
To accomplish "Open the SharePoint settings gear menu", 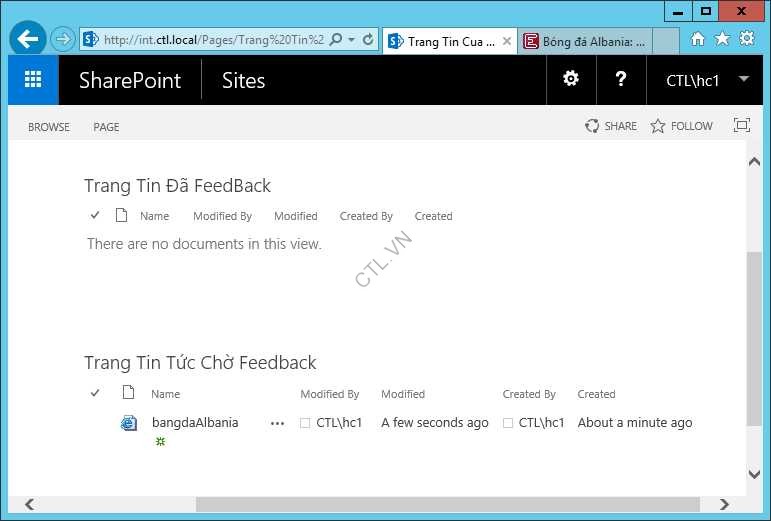I will (571, 79).
